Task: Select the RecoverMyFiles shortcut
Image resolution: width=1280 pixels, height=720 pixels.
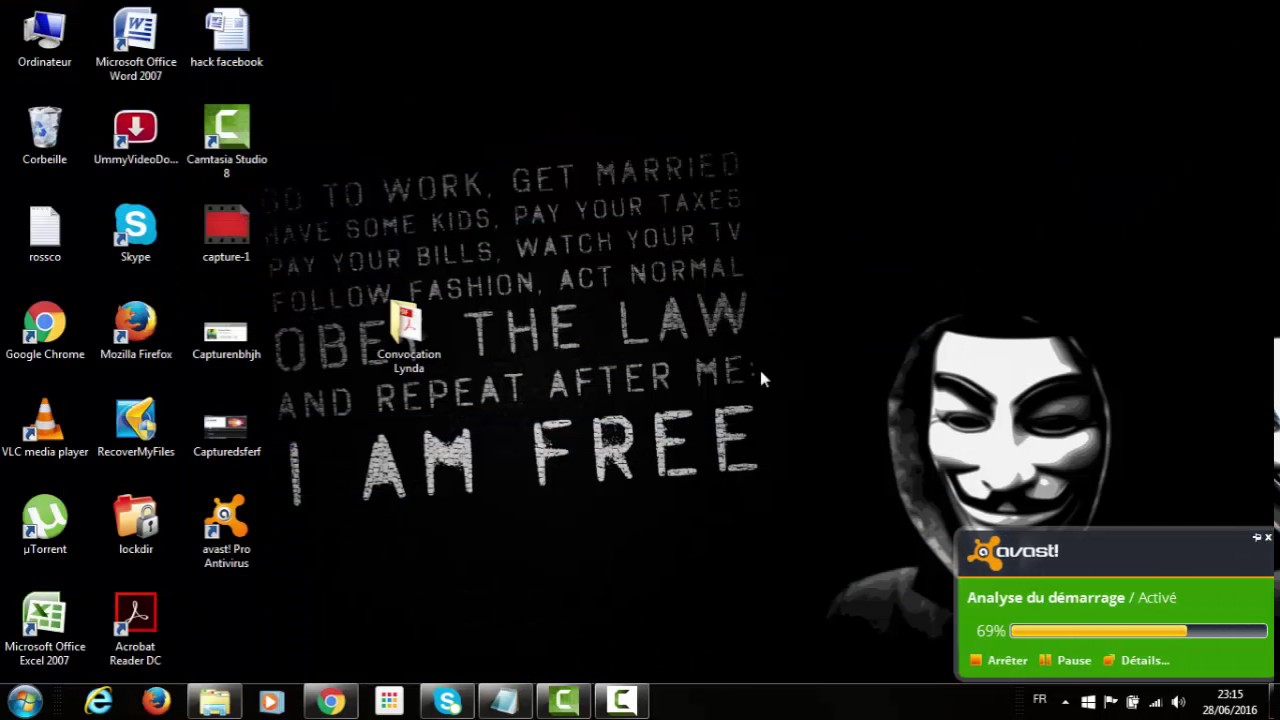Action: click(136, 429)
